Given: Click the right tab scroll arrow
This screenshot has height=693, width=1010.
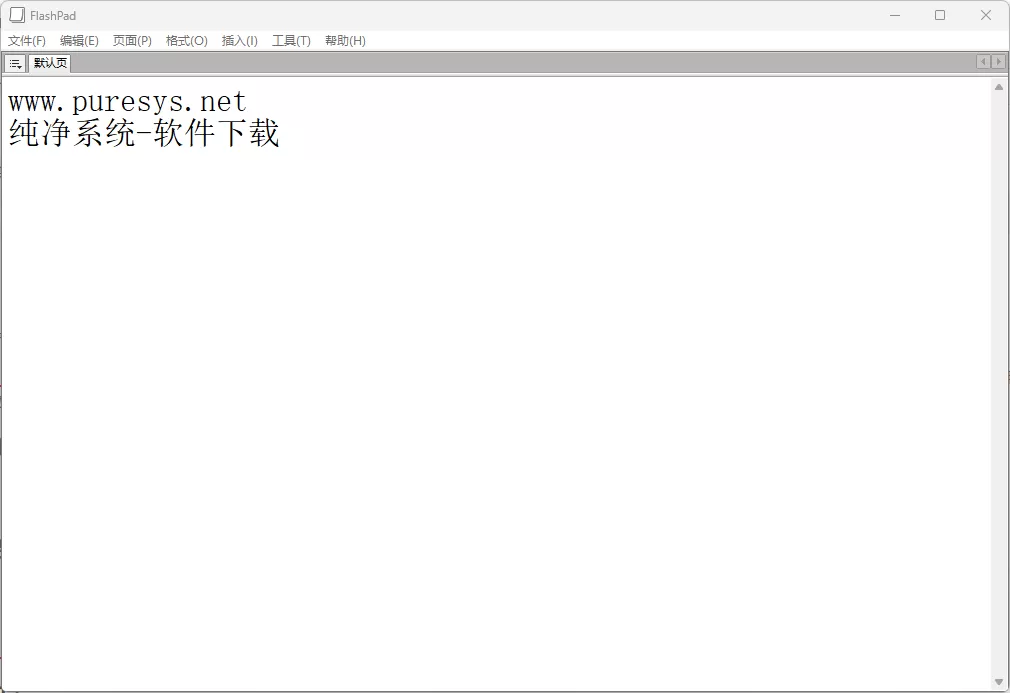Looking at the screenshot, I should (999, 61).
